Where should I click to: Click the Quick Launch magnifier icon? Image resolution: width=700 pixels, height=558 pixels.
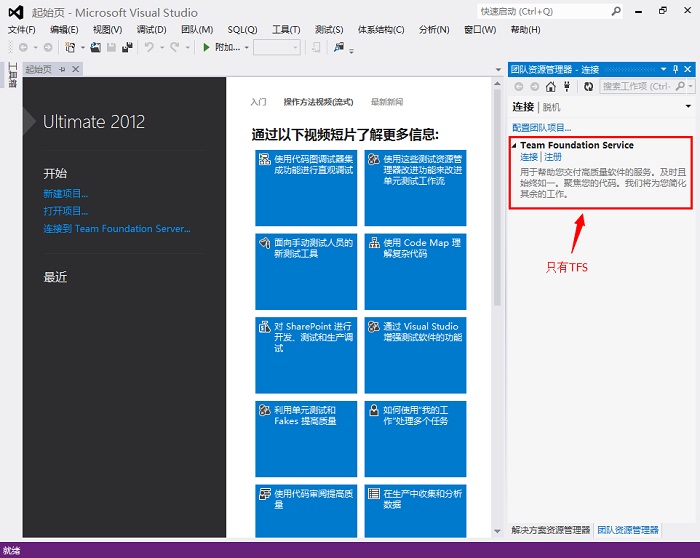[616, 11]
